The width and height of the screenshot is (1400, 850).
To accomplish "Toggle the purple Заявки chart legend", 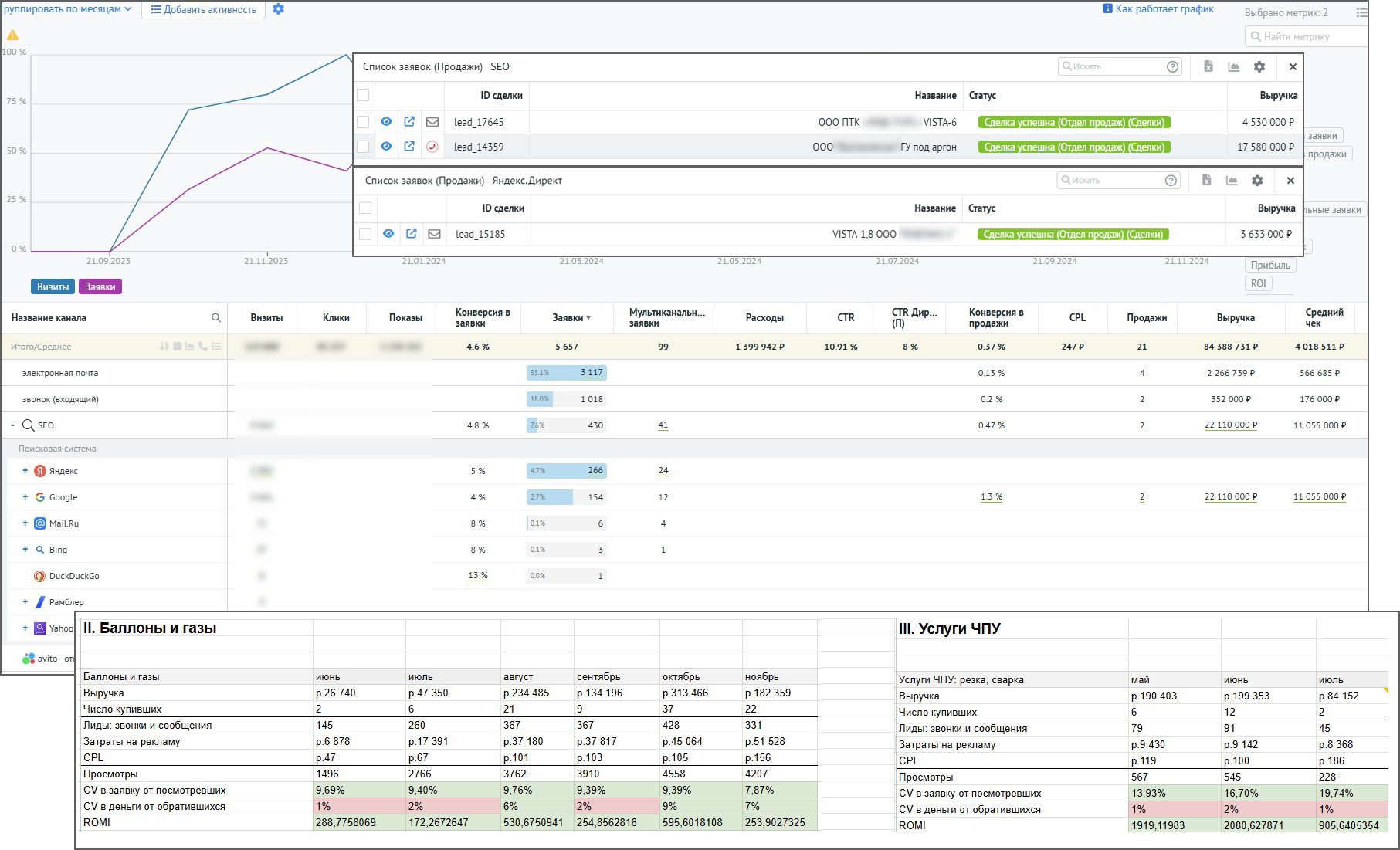I will [100, 287].
